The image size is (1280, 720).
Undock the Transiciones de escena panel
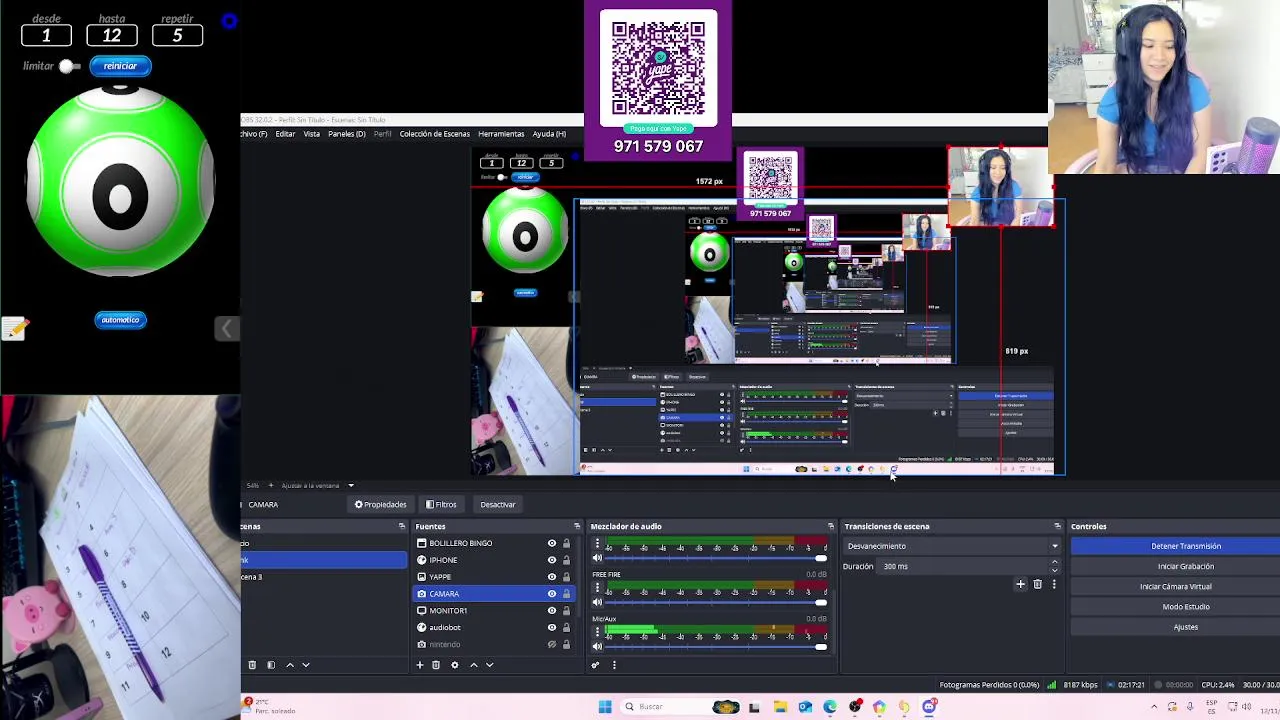click(x=1057, y=526)
